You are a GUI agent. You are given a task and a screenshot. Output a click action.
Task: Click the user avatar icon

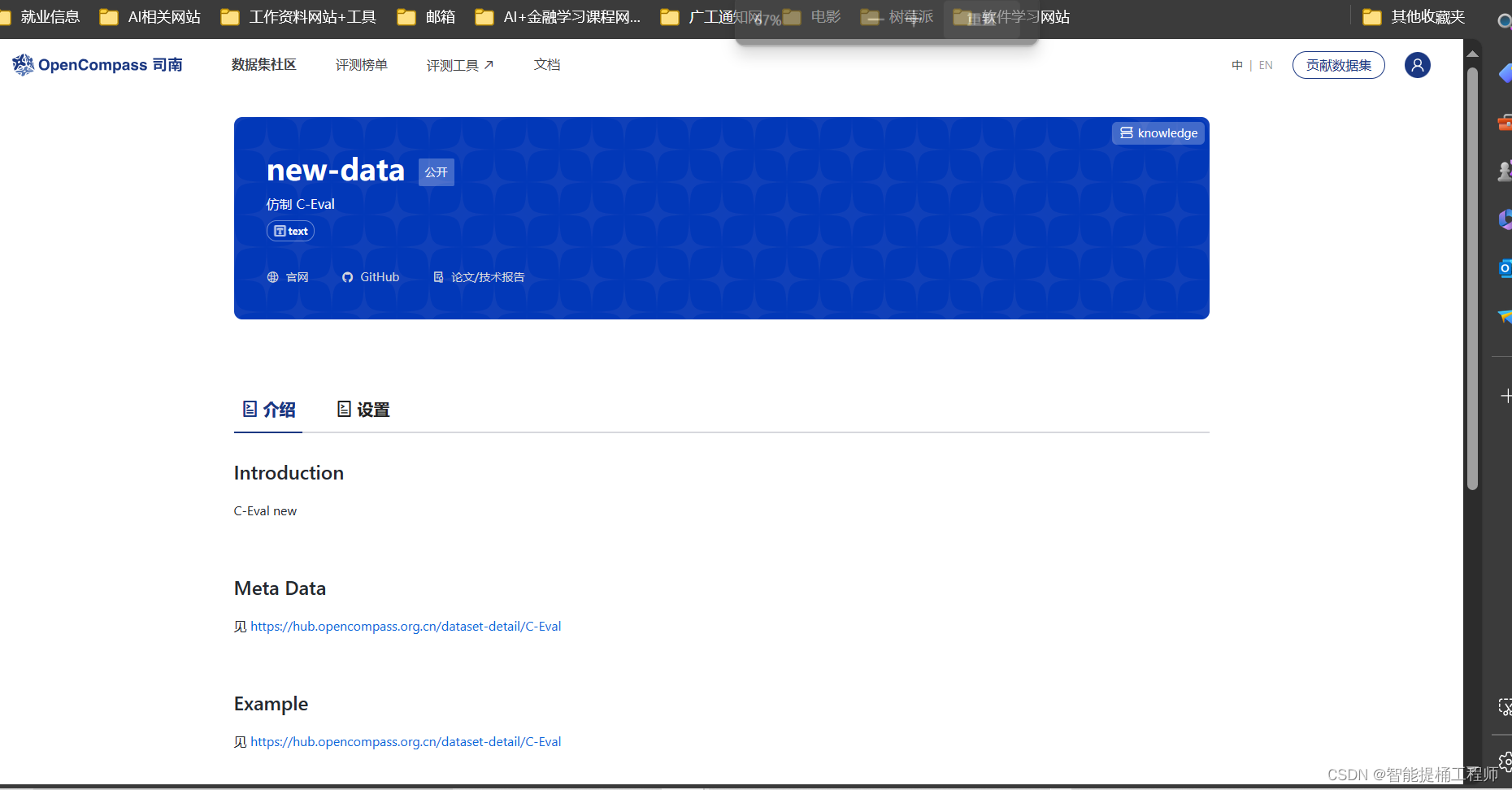click(1418, 65)
